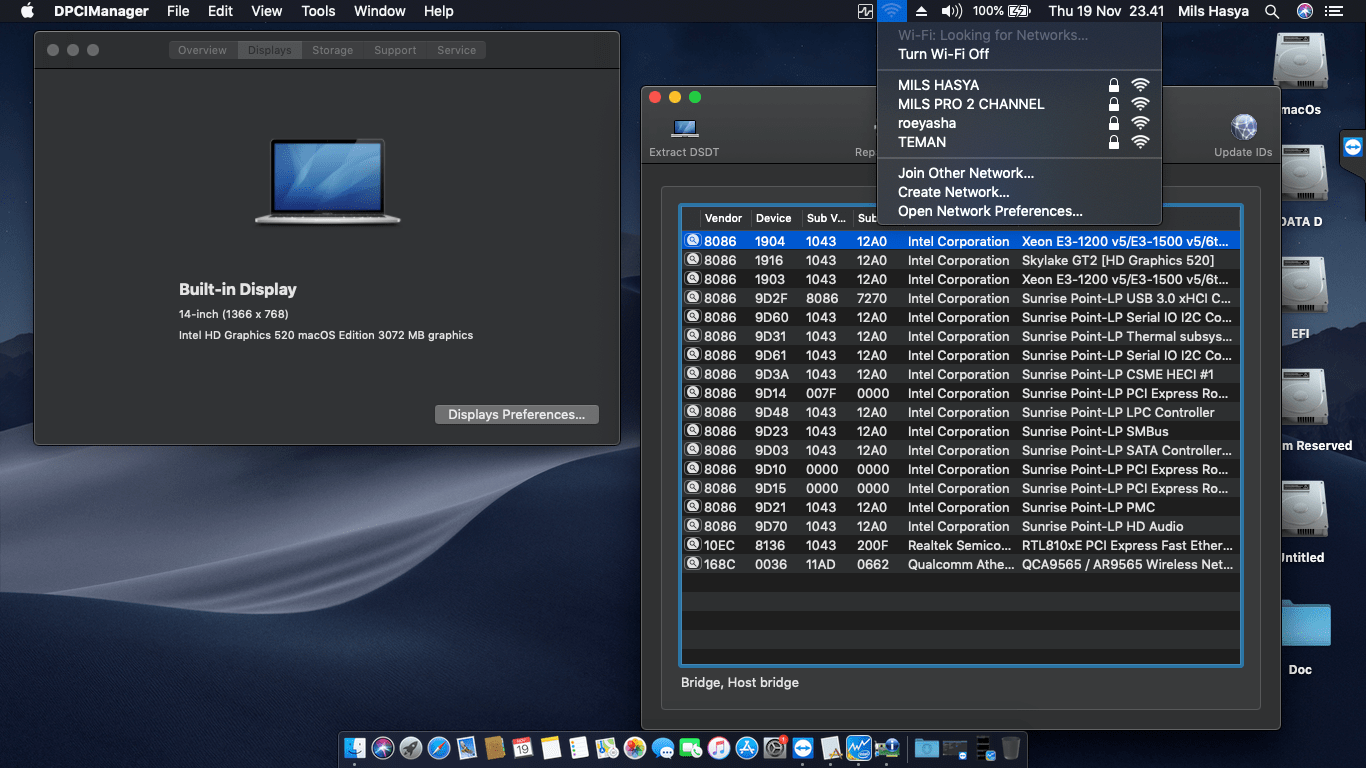
Task: Join the MILS HASYA Wi-Fi network
Action: pos(1019,85)
